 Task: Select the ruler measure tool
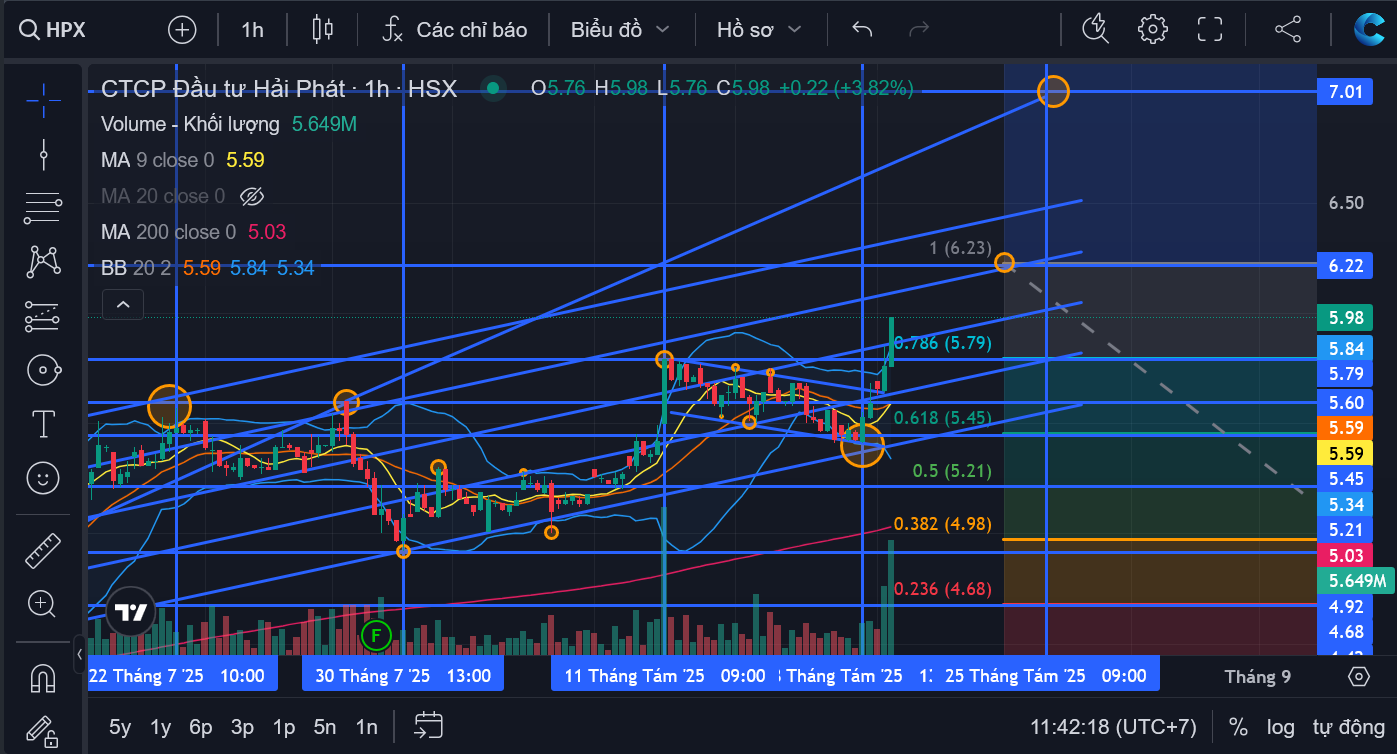click(43, 550)
